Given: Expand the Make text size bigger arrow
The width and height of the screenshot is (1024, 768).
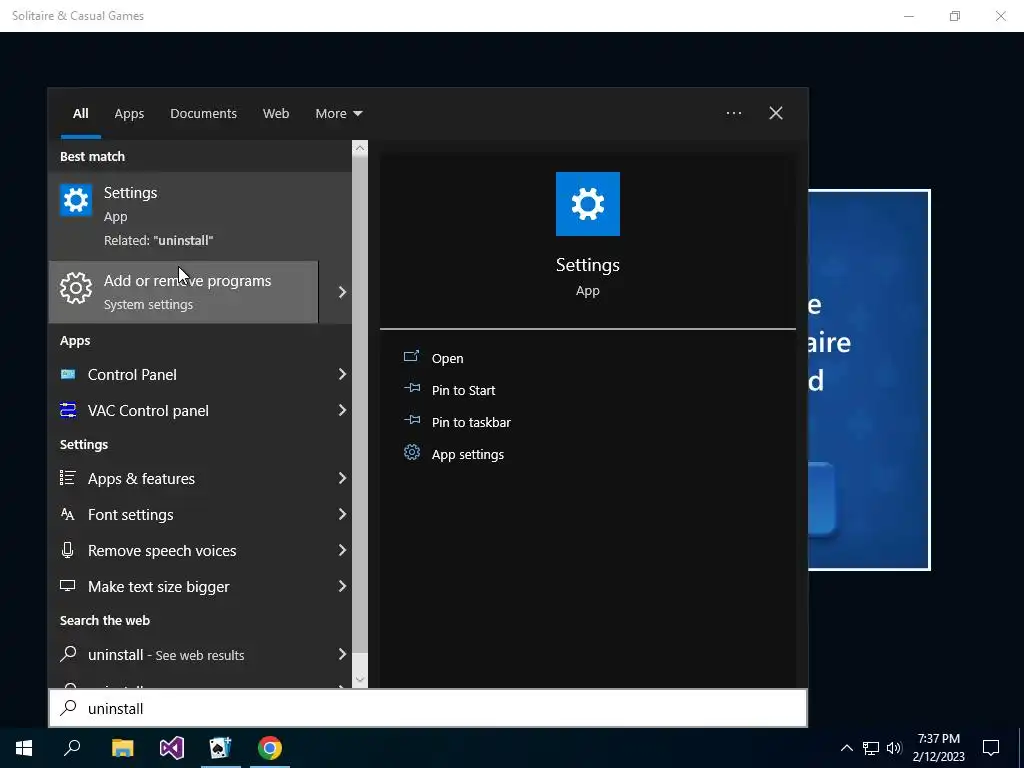Looking at the screenshot, I should click(x=342, y=586).
